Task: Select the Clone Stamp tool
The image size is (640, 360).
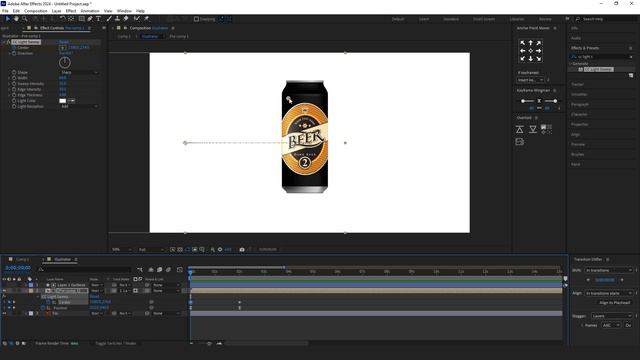Action: pos(117,19)
